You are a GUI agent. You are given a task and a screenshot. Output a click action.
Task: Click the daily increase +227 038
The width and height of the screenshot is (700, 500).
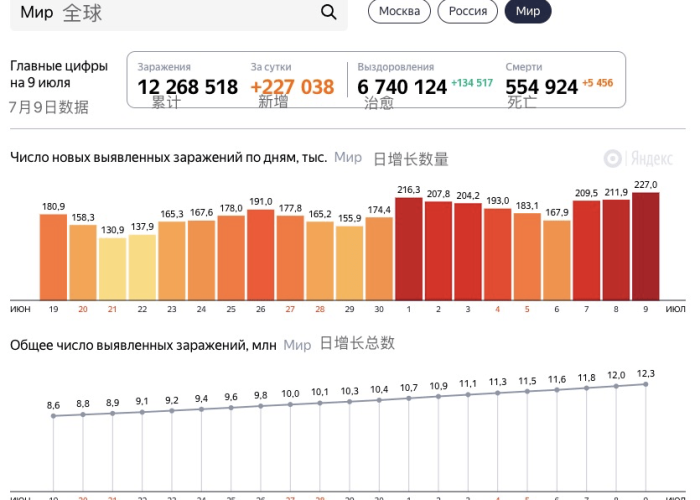click(292, 87)
